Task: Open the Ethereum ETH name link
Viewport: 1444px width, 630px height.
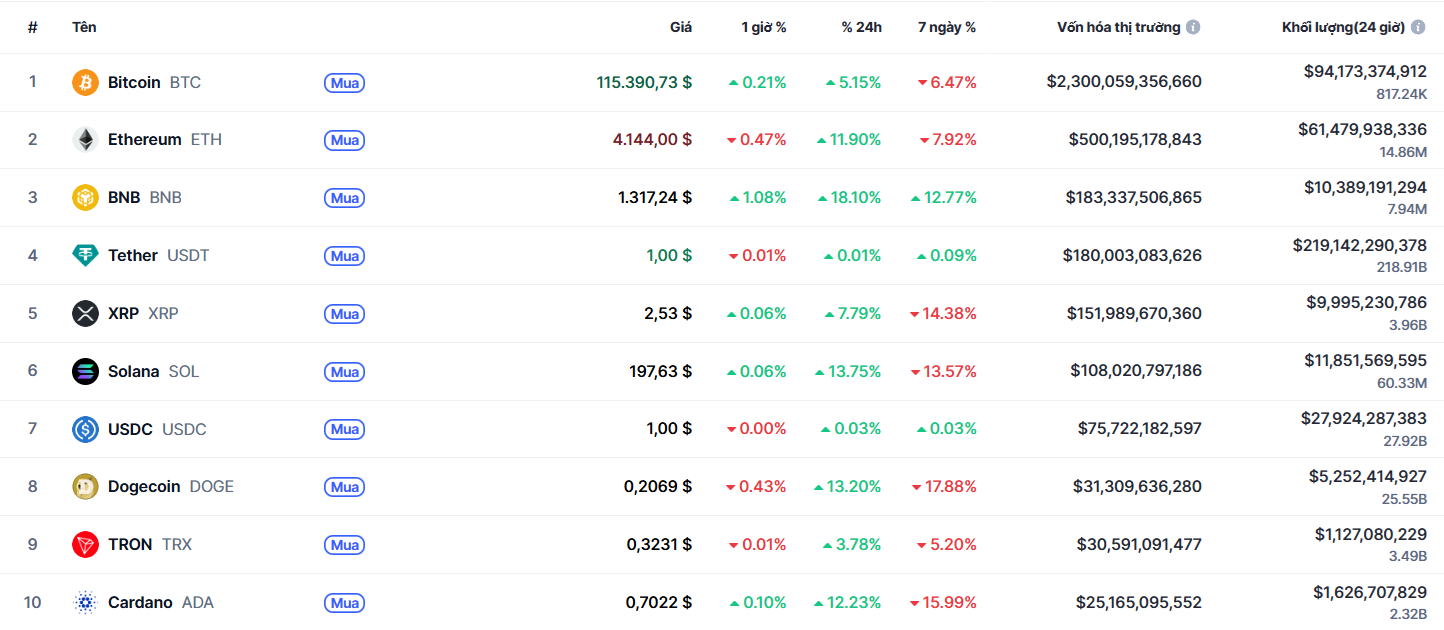Action: point(165,140)
